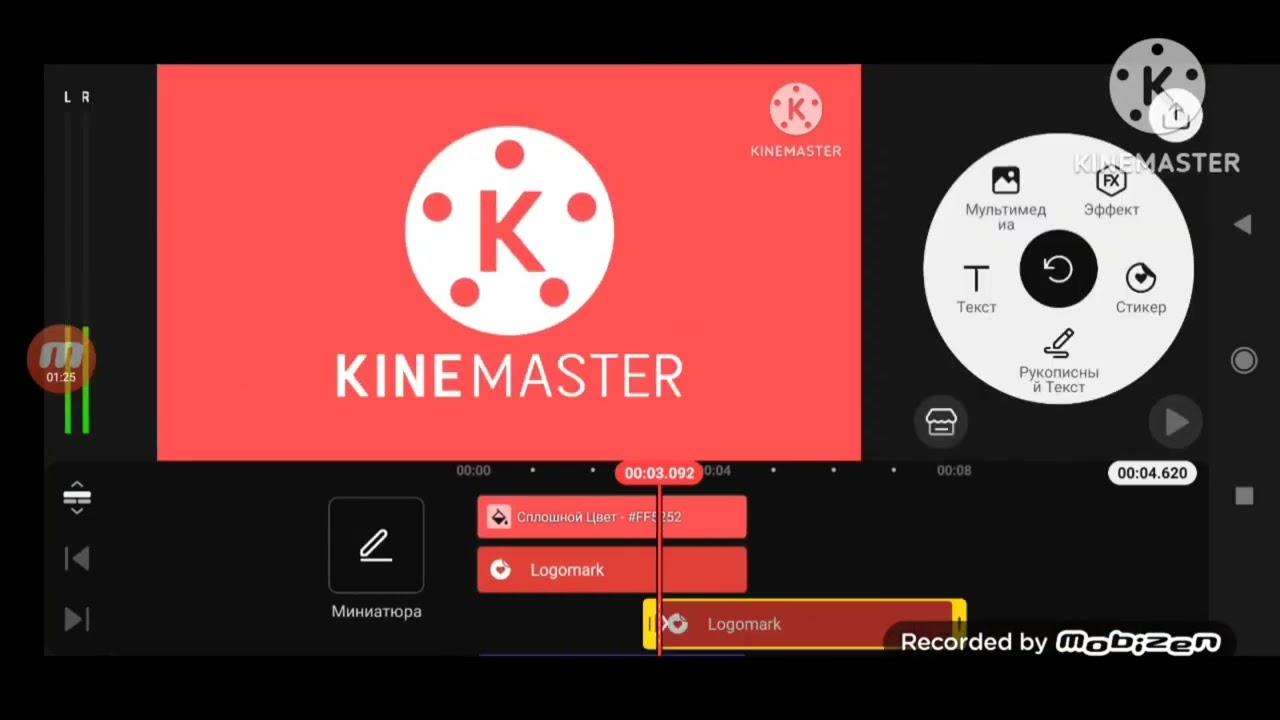Viewport: 1280px width, 720px height.
Task: Click the 00:03.092 playhead marker
Action: point(659,473)
